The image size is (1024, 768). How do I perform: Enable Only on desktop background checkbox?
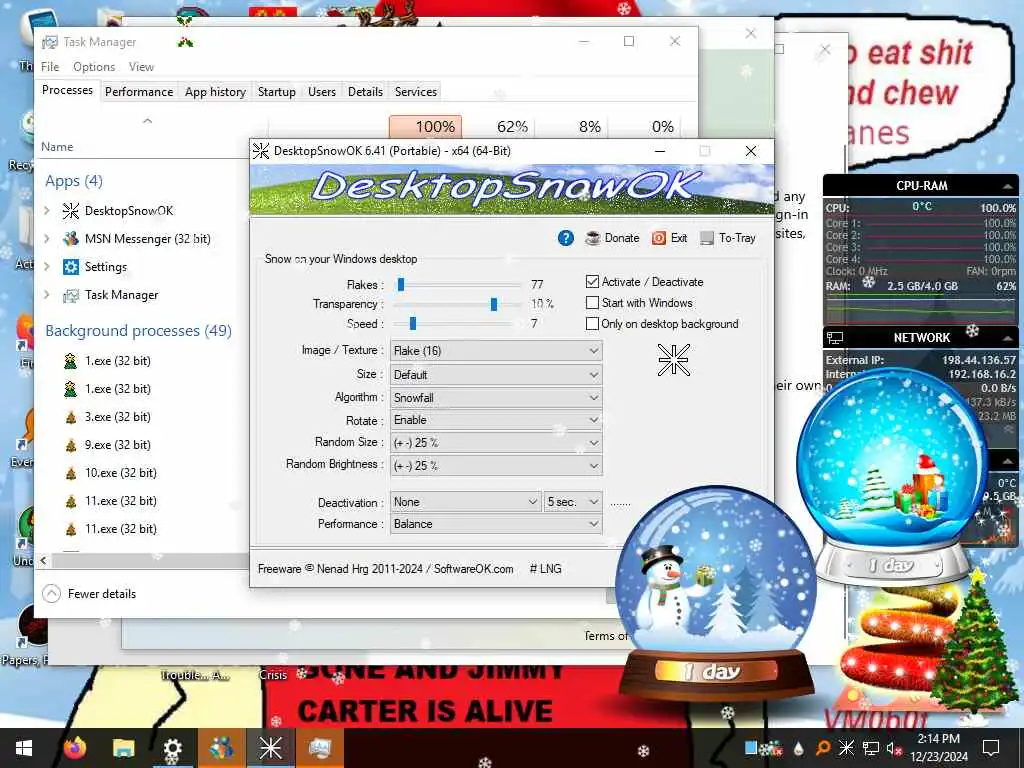(592, 323)
